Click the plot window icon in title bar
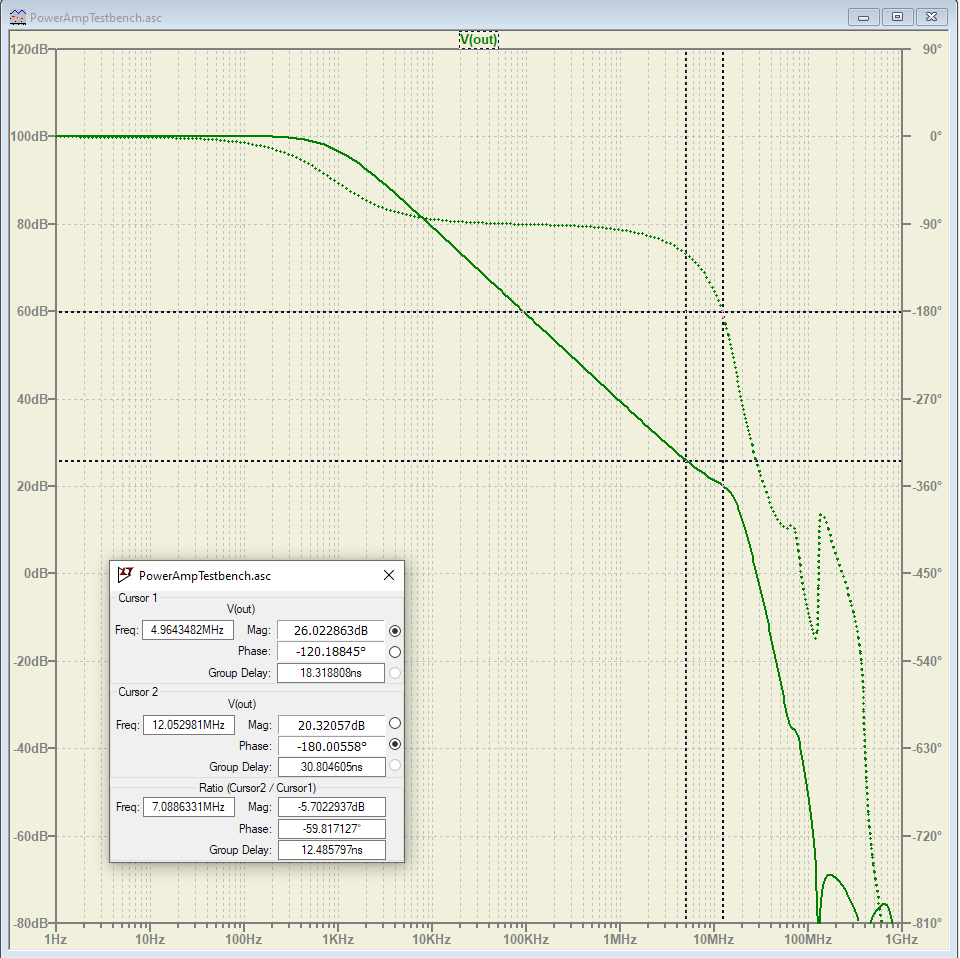960x958 pixels. tap(18, 17)
